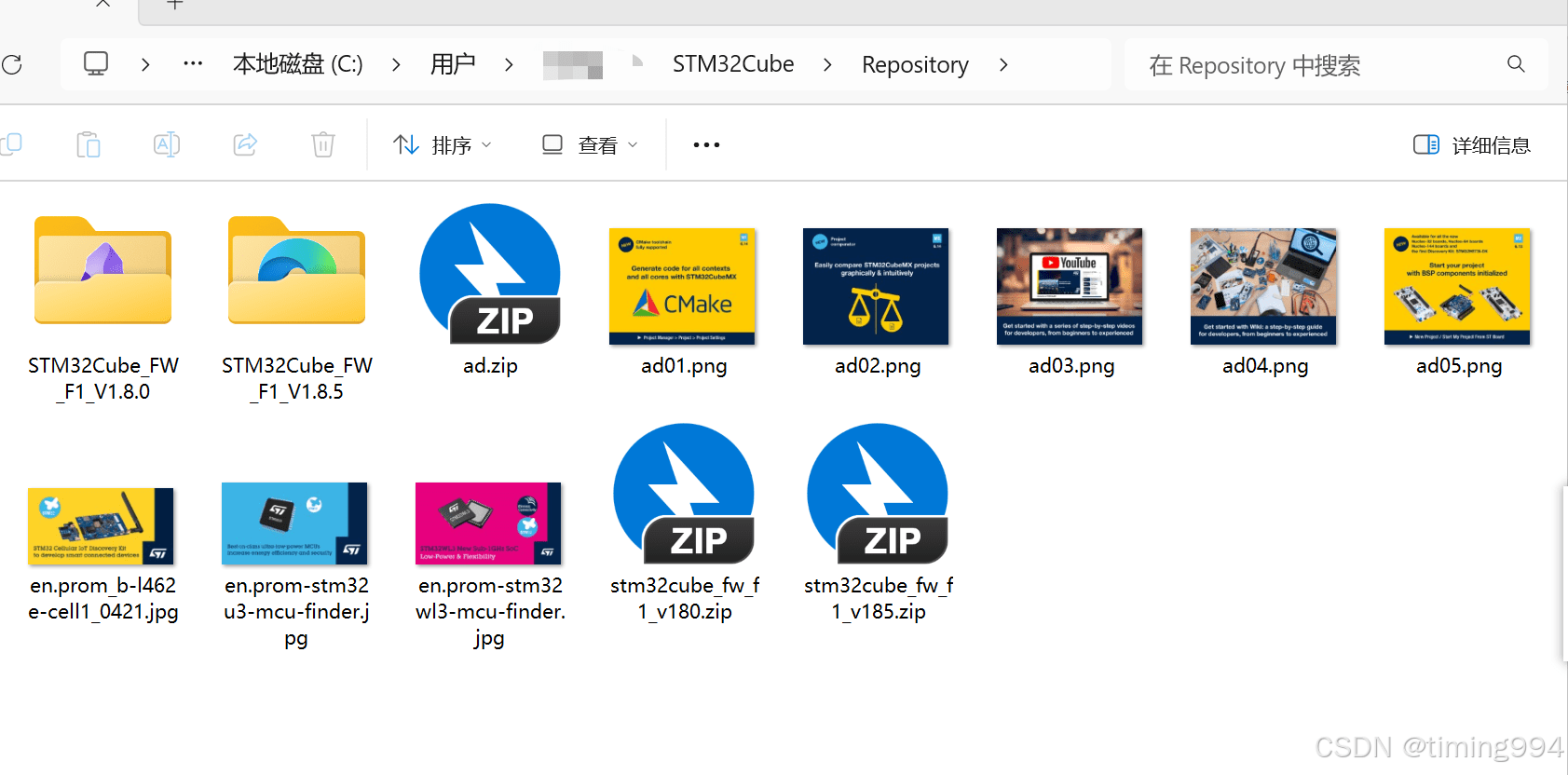Open the 排序 sort dropdown

point(443,145)
